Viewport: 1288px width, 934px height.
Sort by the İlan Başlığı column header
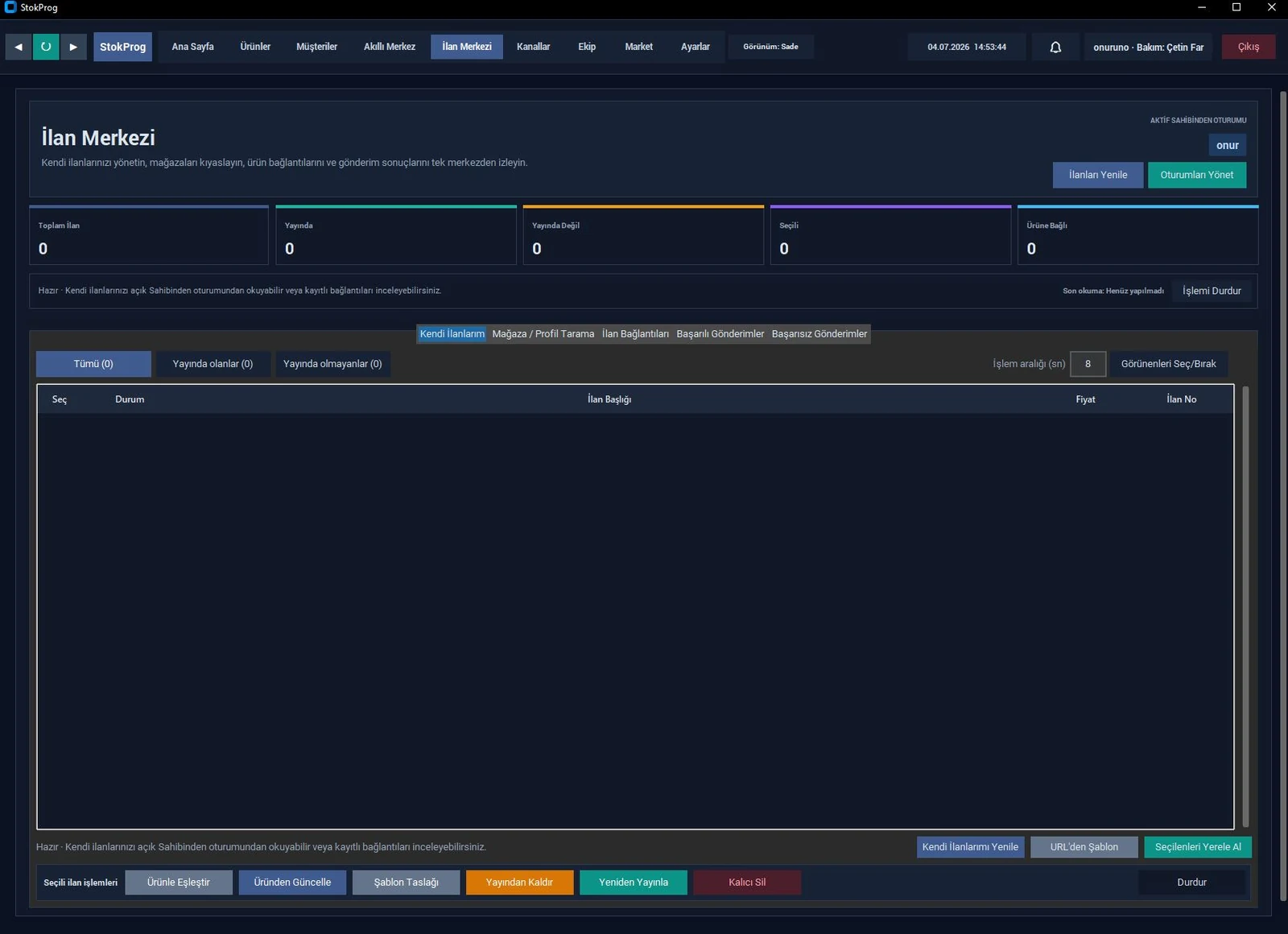pos(609,399)
